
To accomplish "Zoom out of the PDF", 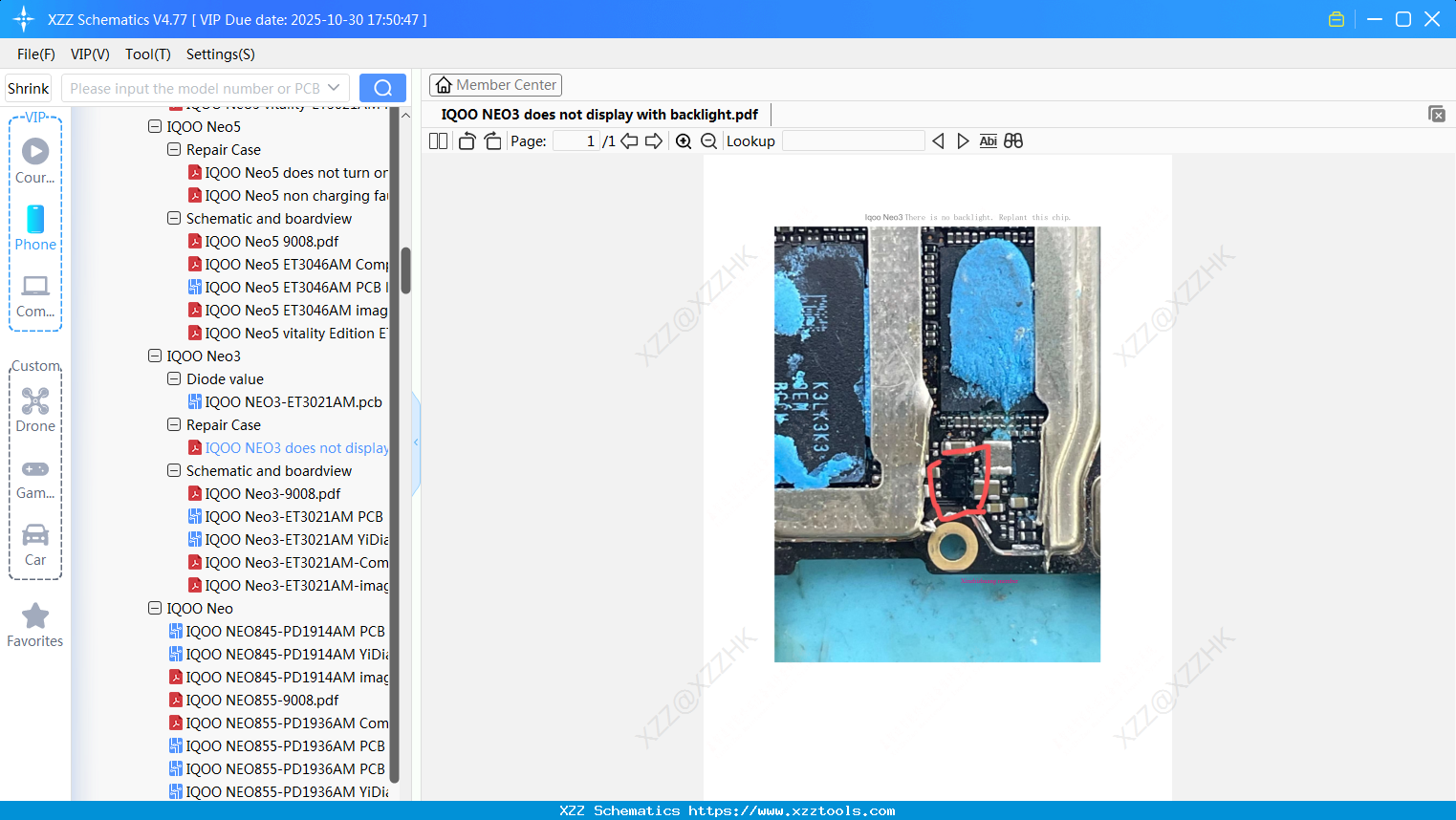I will point(708,141).
